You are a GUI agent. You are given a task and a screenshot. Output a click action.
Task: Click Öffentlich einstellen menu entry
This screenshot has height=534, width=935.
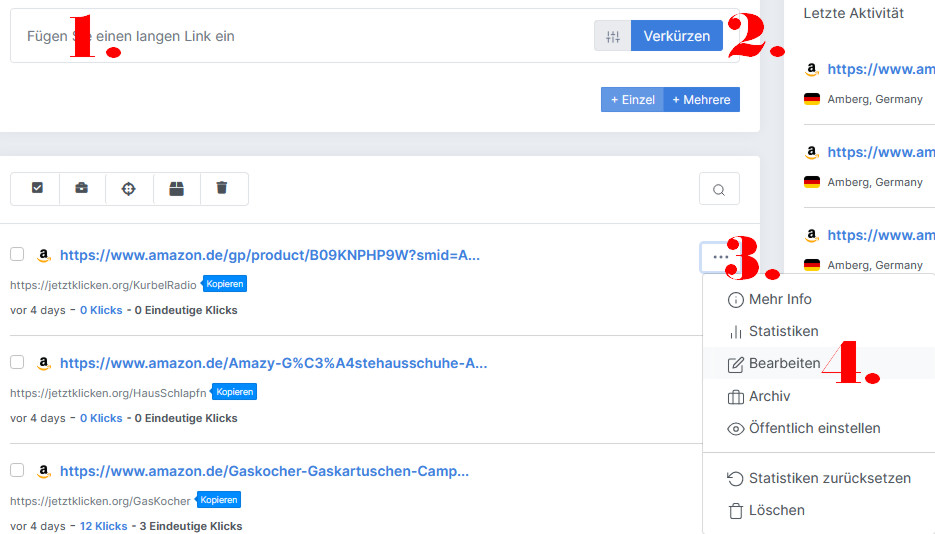click(814, 428)
